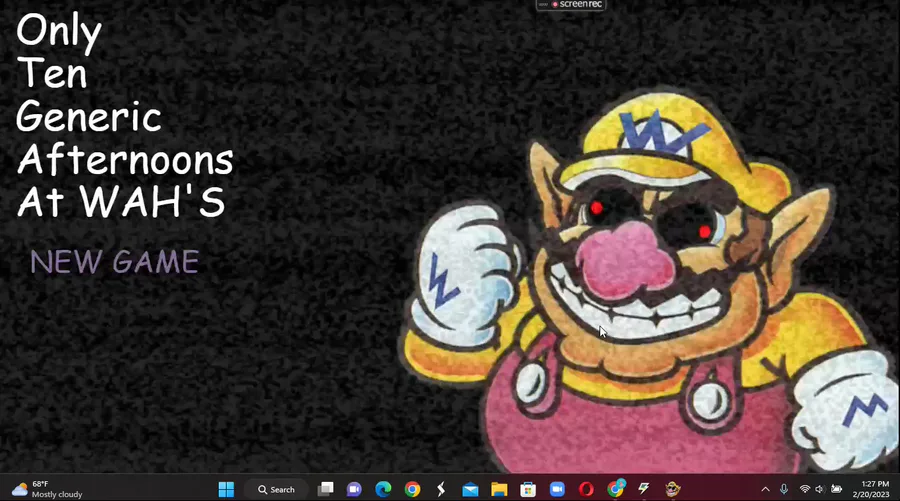Open the Windows Start menu
Image resolution: width=900 pixels, height=501 pixels.
(x=226, y=490)
